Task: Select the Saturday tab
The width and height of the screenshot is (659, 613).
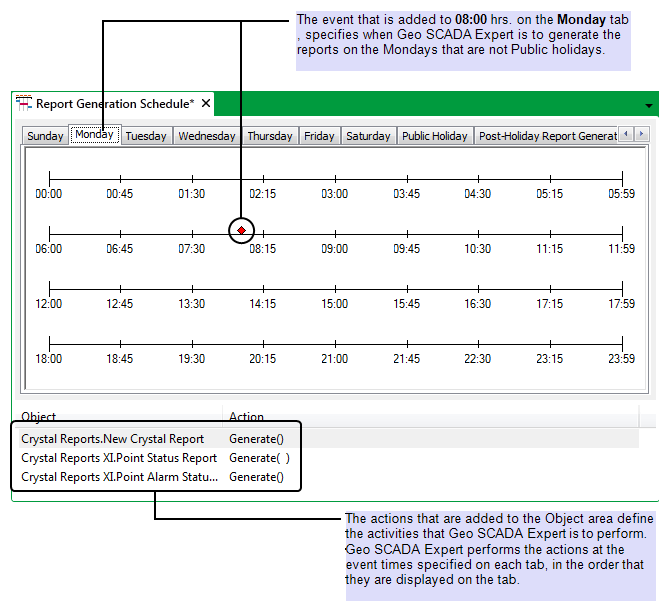Action: (x=368, y=136)
